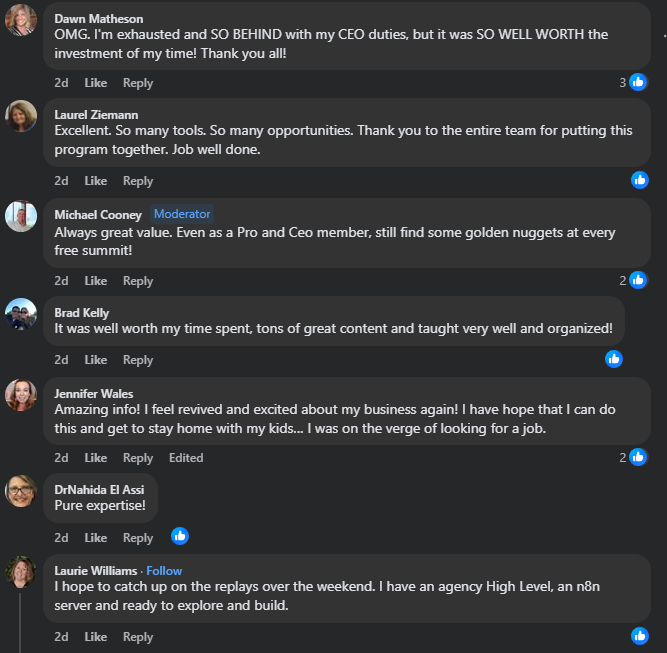Screen dimensions: 667x653
Task: Reply to Laurie Williams's comment
Action: [138, 637]
